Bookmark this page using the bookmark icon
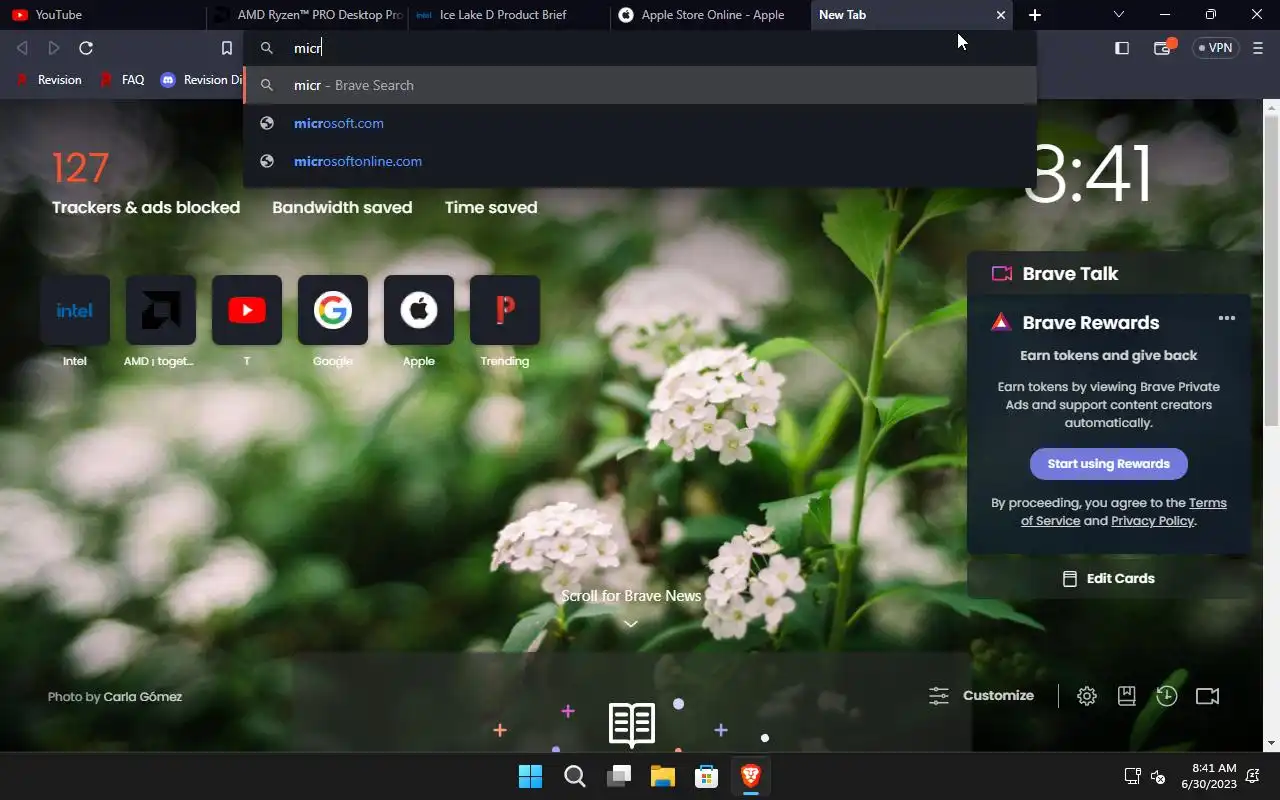This screenshot has height=800, width=1280. [x=227, y=48]
